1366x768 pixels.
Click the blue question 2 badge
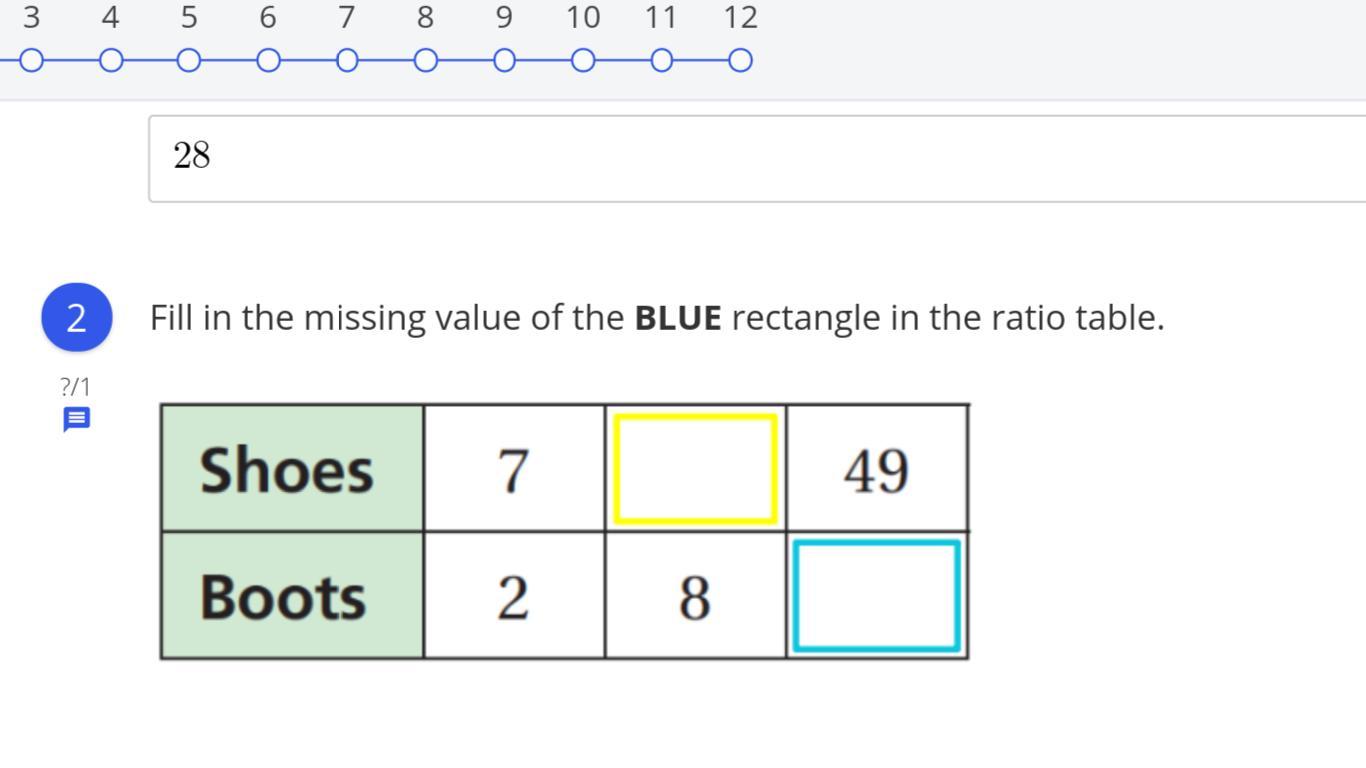tap(77, 318)
